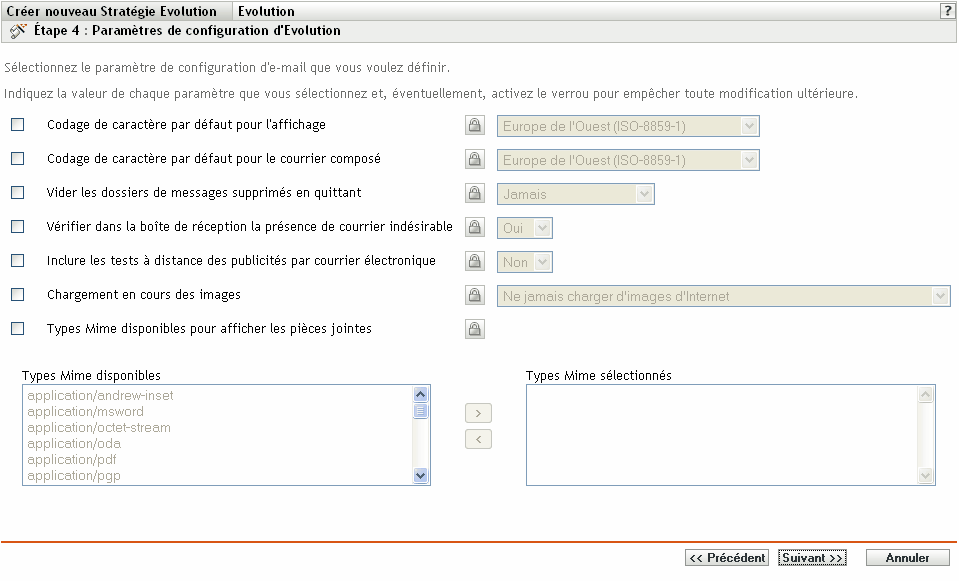Lock the composed mail encoding setting
Viewport: 959px width, 581px height.
click(x=475, y=159)
